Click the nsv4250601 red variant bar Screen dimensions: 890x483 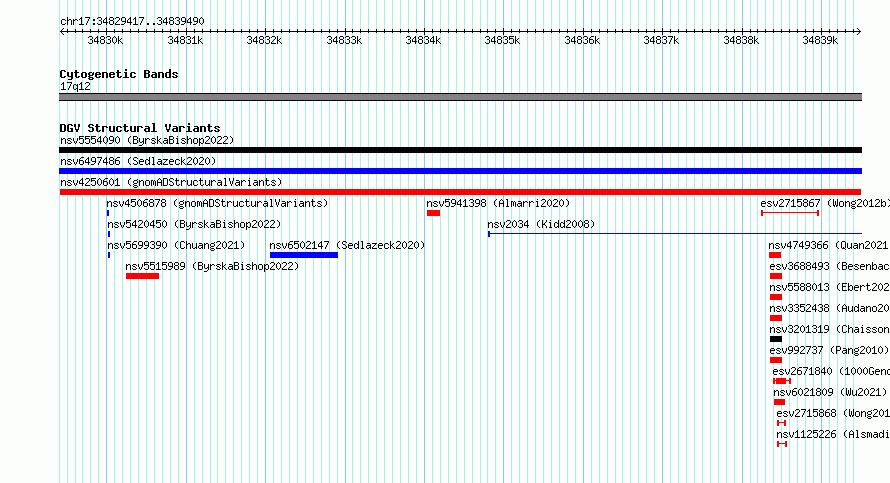460,192
